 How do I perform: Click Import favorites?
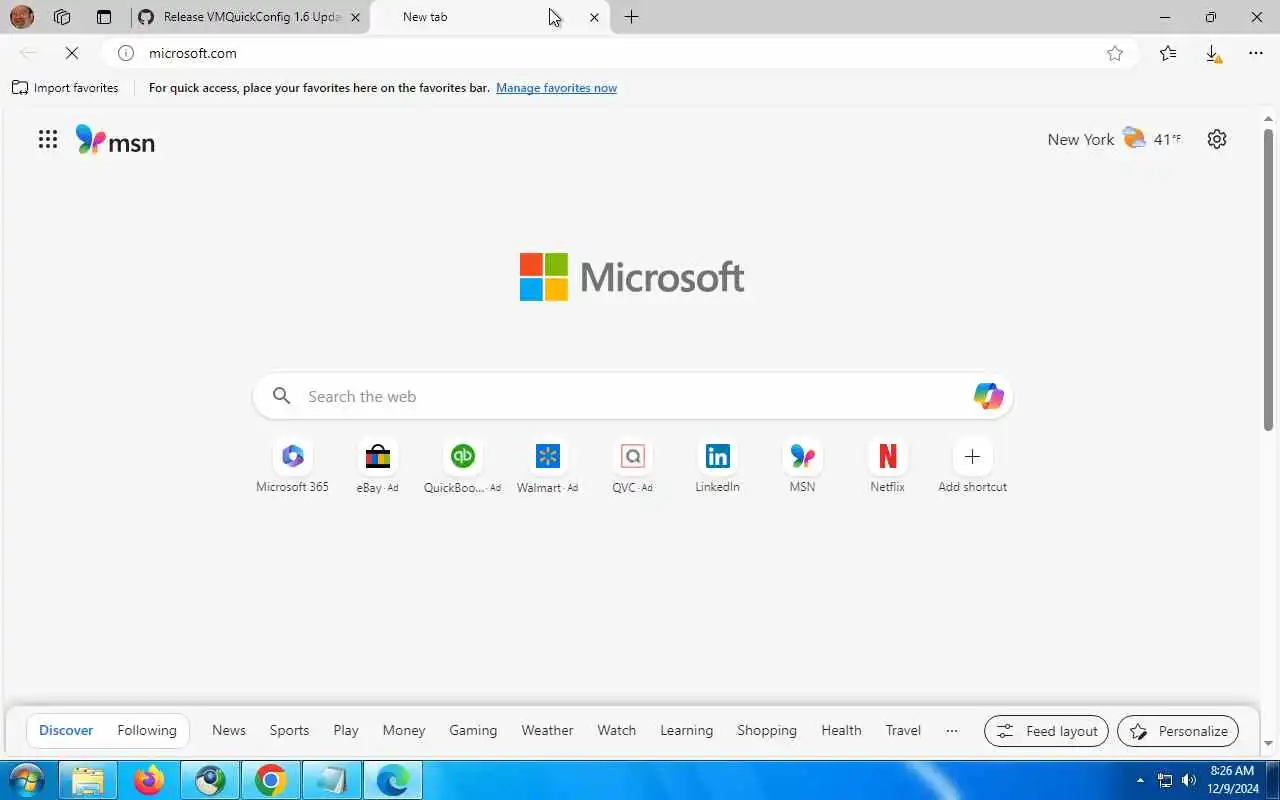tap(65, 88)
